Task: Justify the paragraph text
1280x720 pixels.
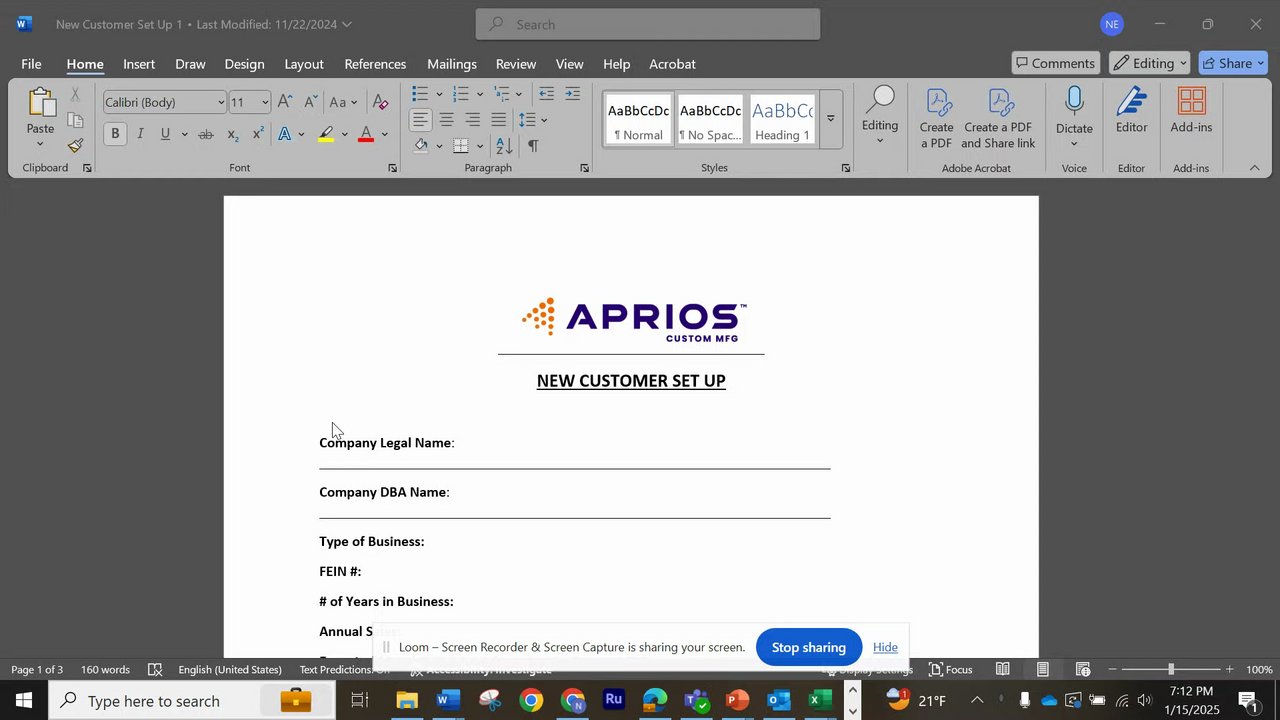Action: click(498, 120)
